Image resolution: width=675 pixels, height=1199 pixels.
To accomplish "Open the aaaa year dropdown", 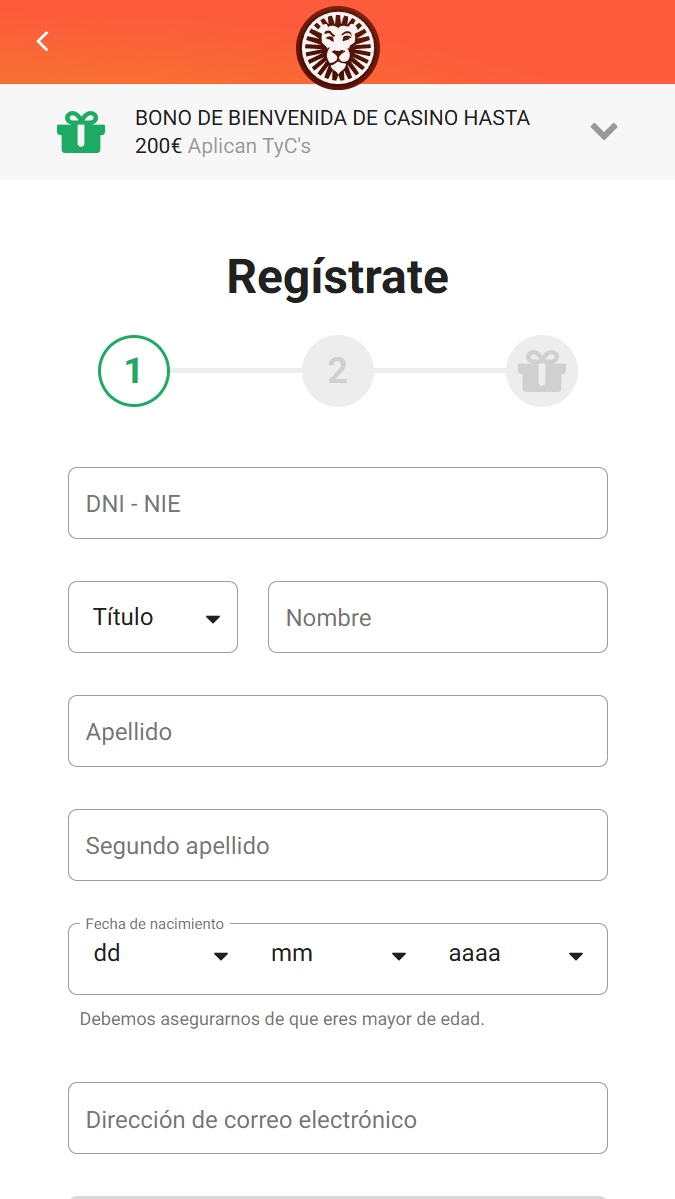I will (516, 955).
